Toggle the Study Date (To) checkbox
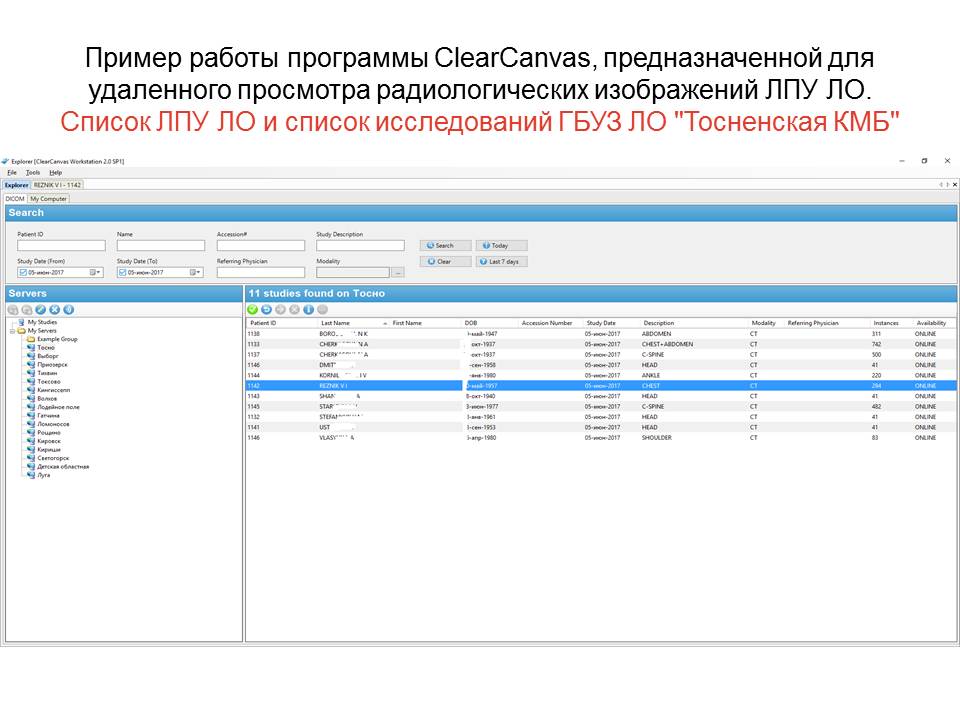960x720 pixels. coord(123,271)
